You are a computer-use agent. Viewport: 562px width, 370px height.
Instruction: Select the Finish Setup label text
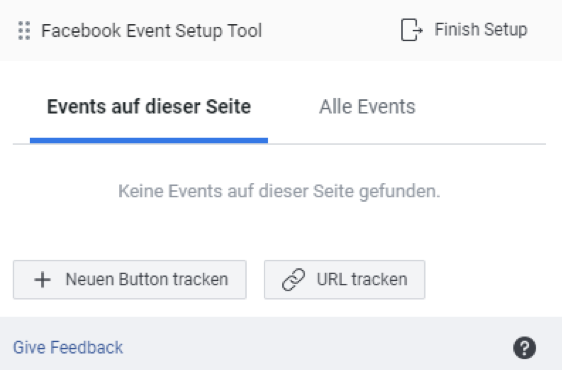click(x=481, y=29)
